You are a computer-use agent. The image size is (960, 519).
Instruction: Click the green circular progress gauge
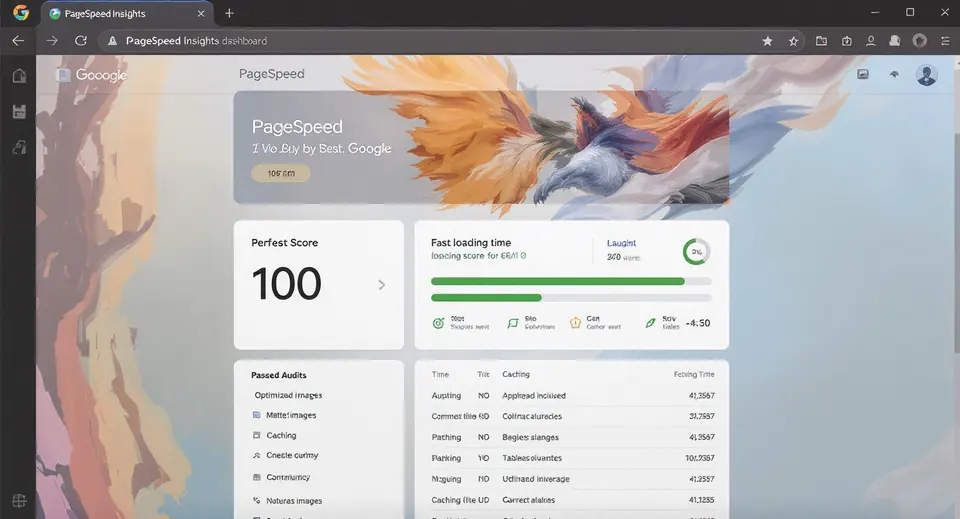(696, 252)
